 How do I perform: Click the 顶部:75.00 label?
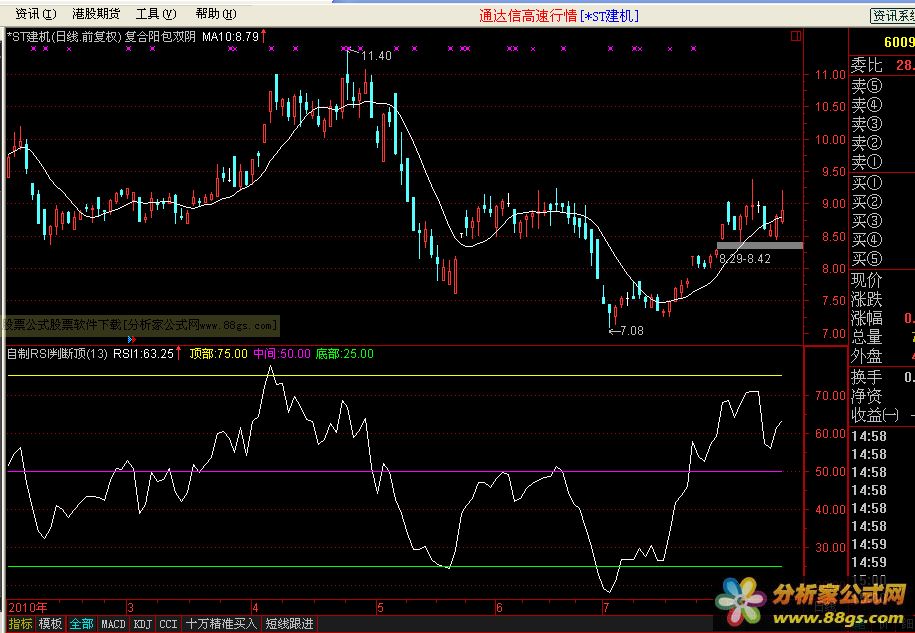219,354
